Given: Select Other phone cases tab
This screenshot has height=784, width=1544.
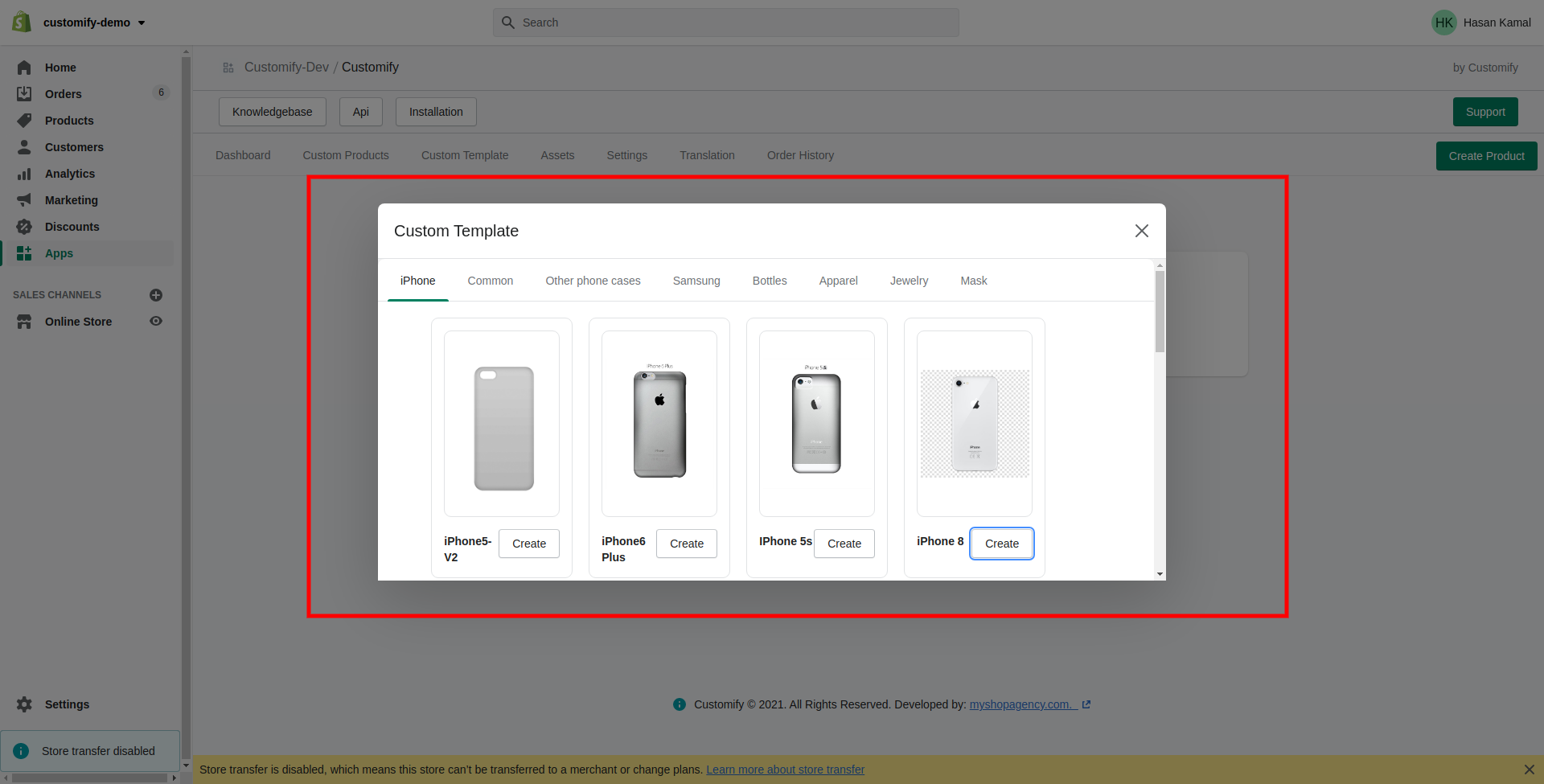Looking at the screenshot, I should 593,281.
